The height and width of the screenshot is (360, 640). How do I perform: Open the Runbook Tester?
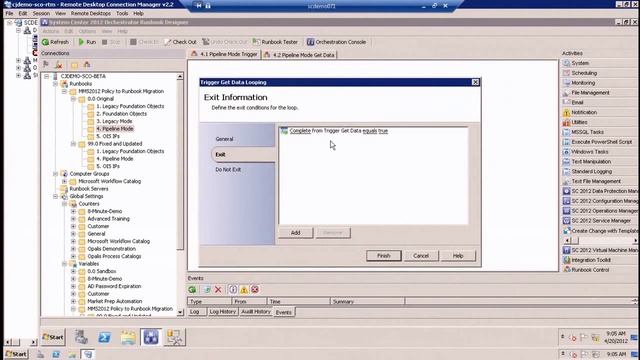click(x=275, y=42)
